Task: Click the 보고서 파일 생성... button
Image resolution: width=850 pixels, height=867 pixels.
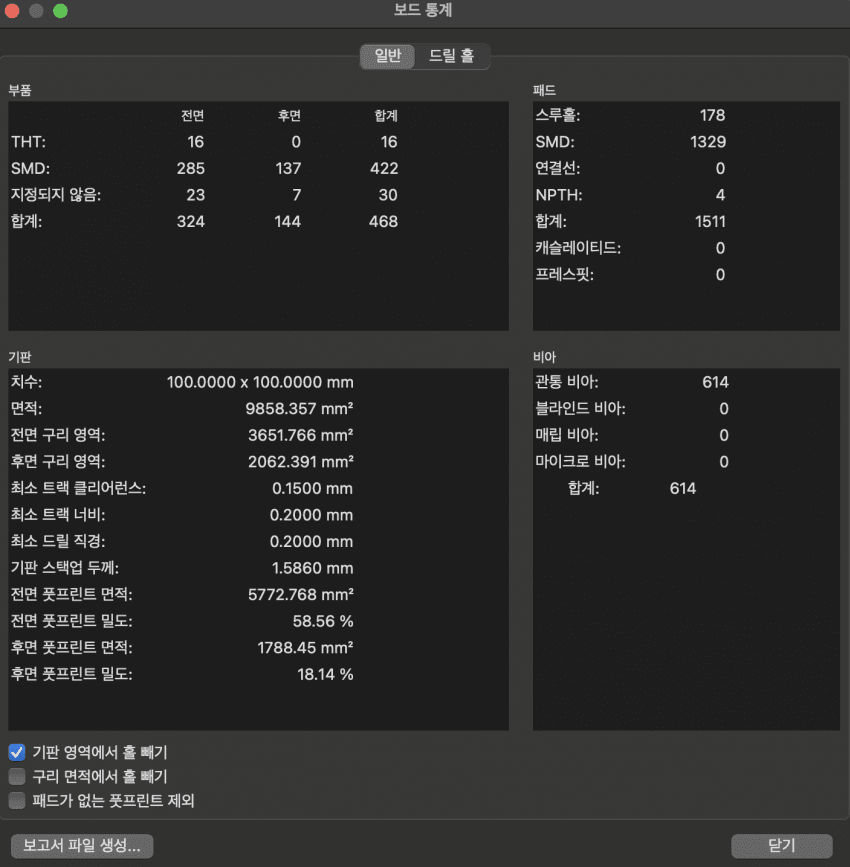Action: 82,845
